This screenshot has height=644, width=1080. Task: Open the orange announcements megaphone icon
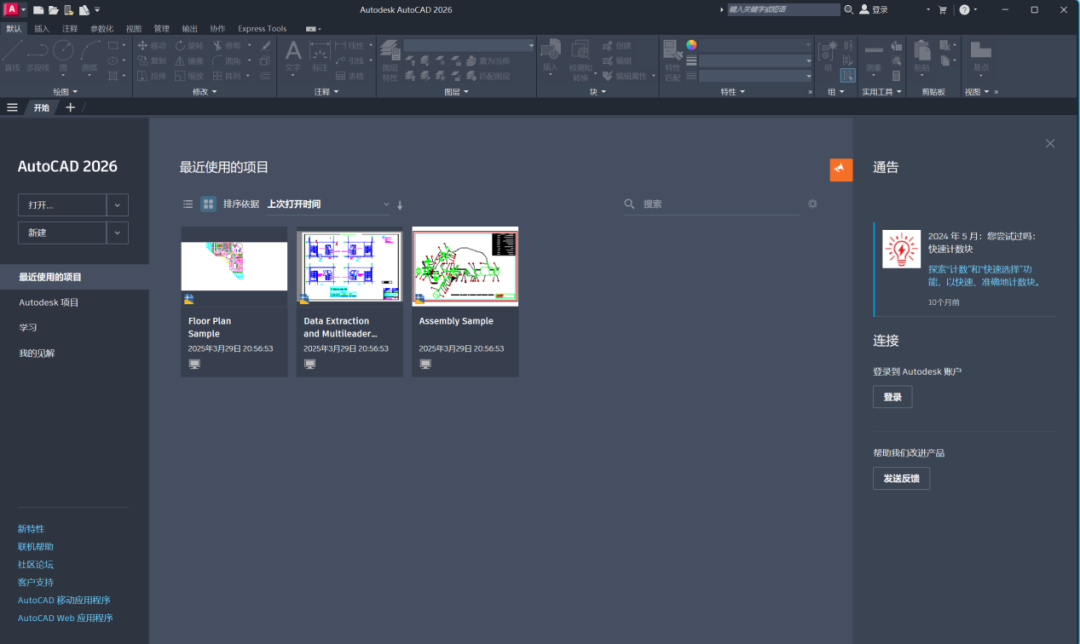(841, 169)
